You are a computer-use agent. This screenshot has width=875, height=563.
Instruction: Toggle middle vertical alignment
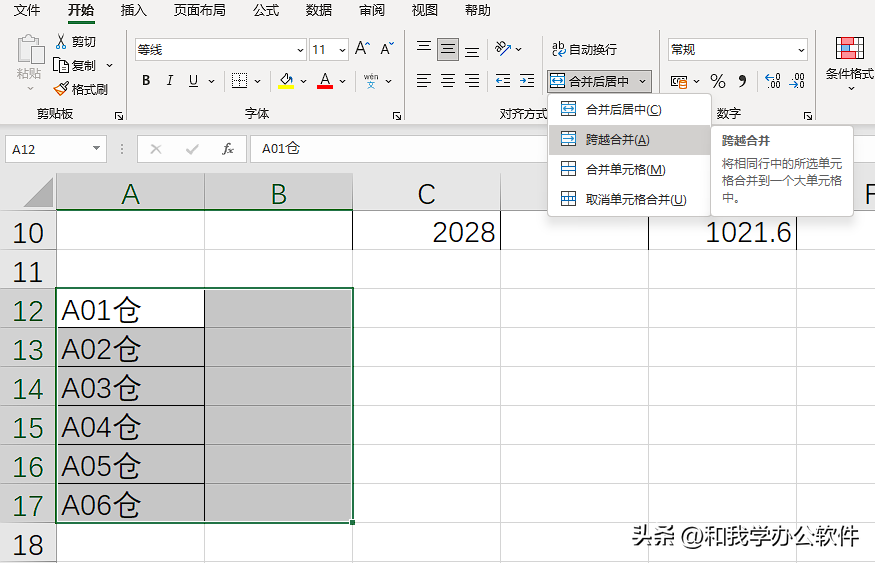448,49
